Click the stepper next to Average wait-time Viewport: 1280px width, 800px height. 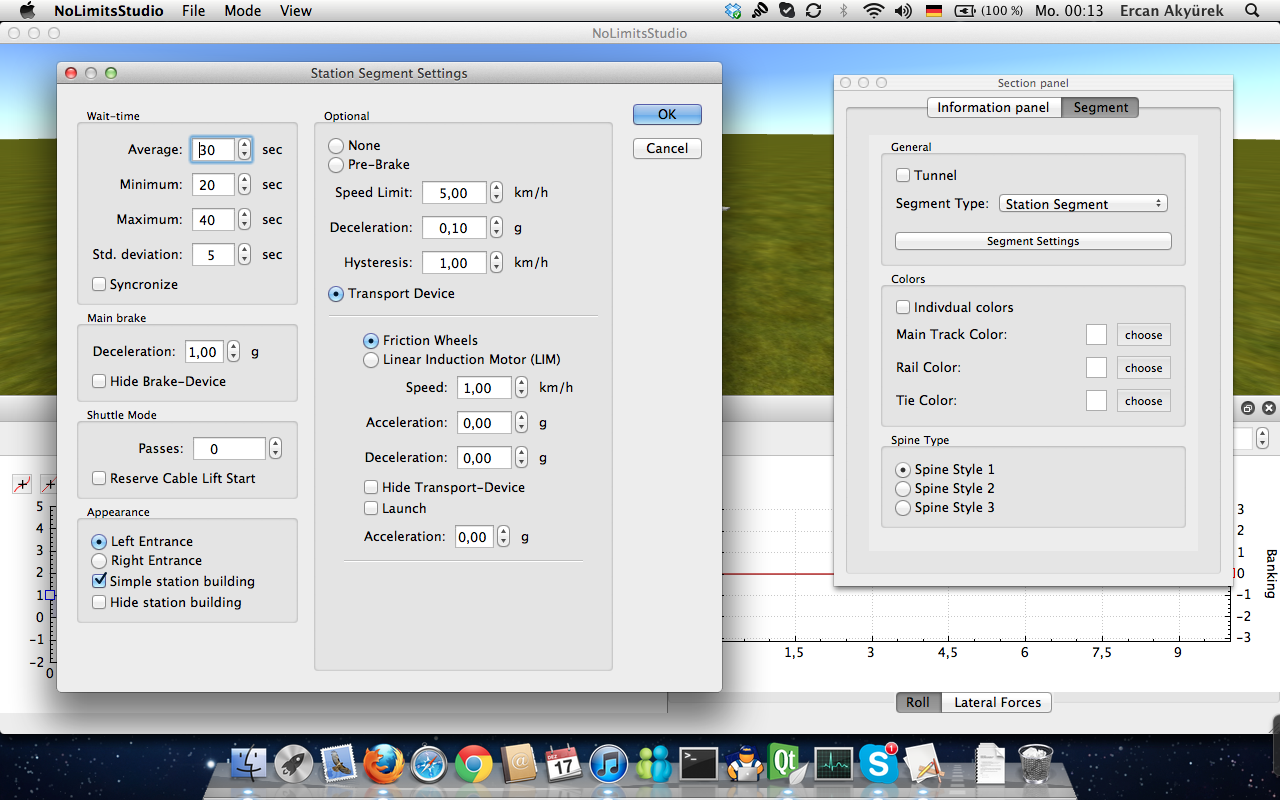tap(244, 150)
